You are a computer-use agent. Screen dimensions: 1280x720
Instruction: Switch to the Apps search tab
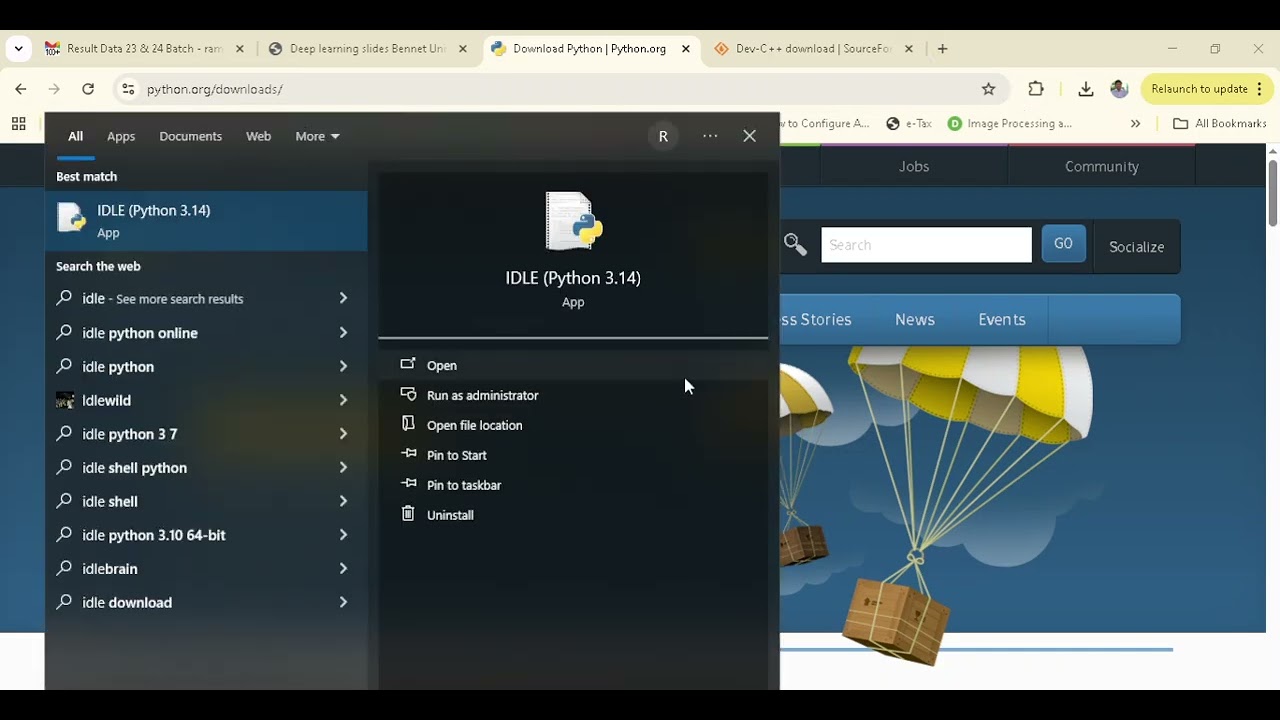pos(121,136)
